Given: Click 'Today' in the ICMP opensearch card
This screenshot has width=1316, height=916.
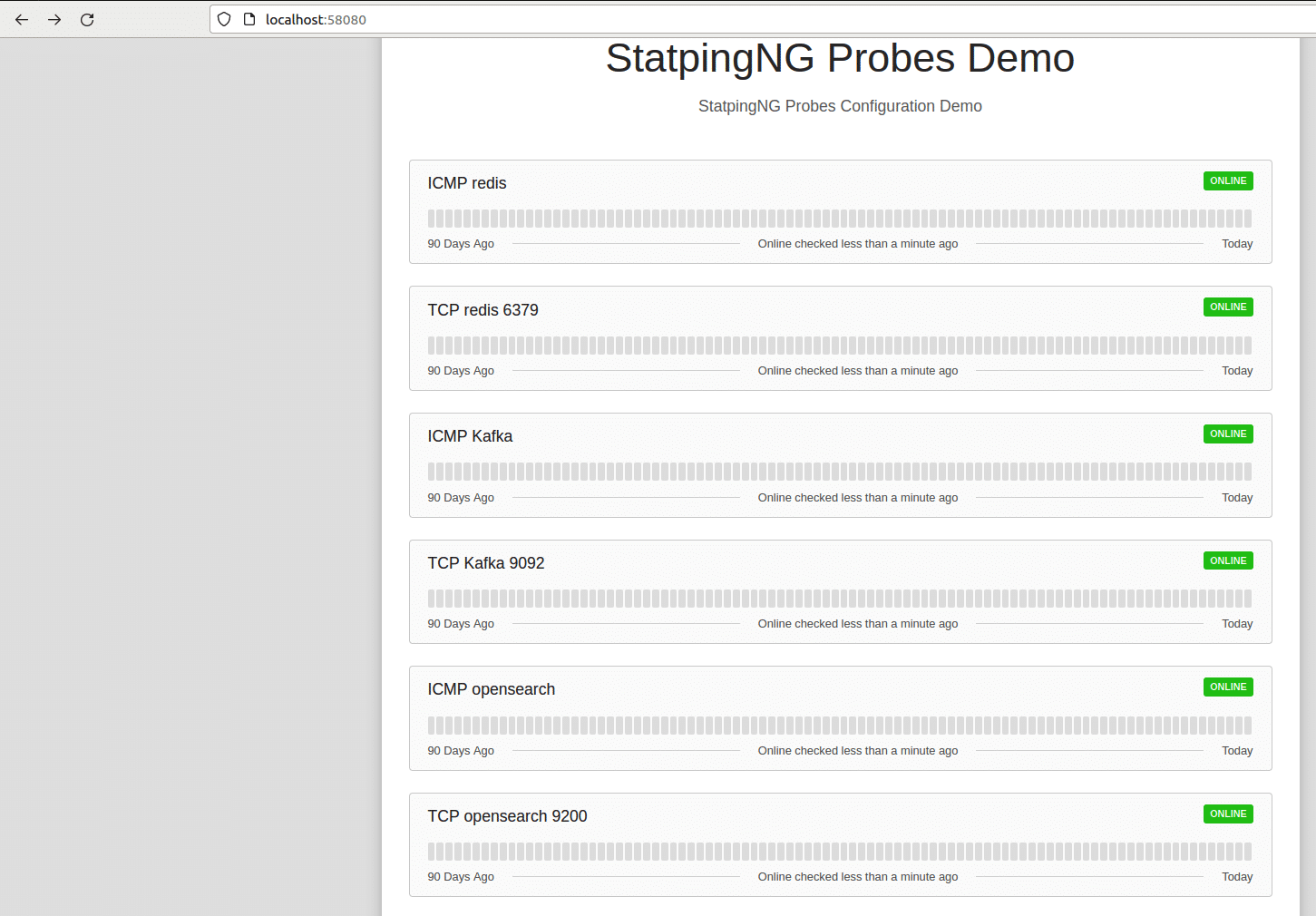Looking at the screenshot, I should [x=1237, y=751].
